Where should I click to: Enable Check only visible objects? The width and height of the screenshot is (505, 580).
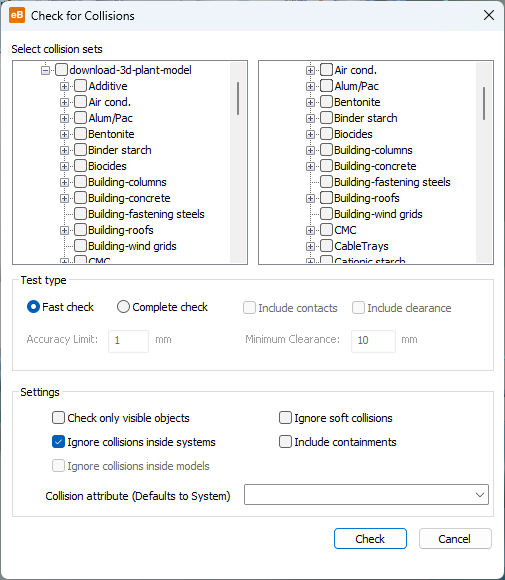coord(58,418)
